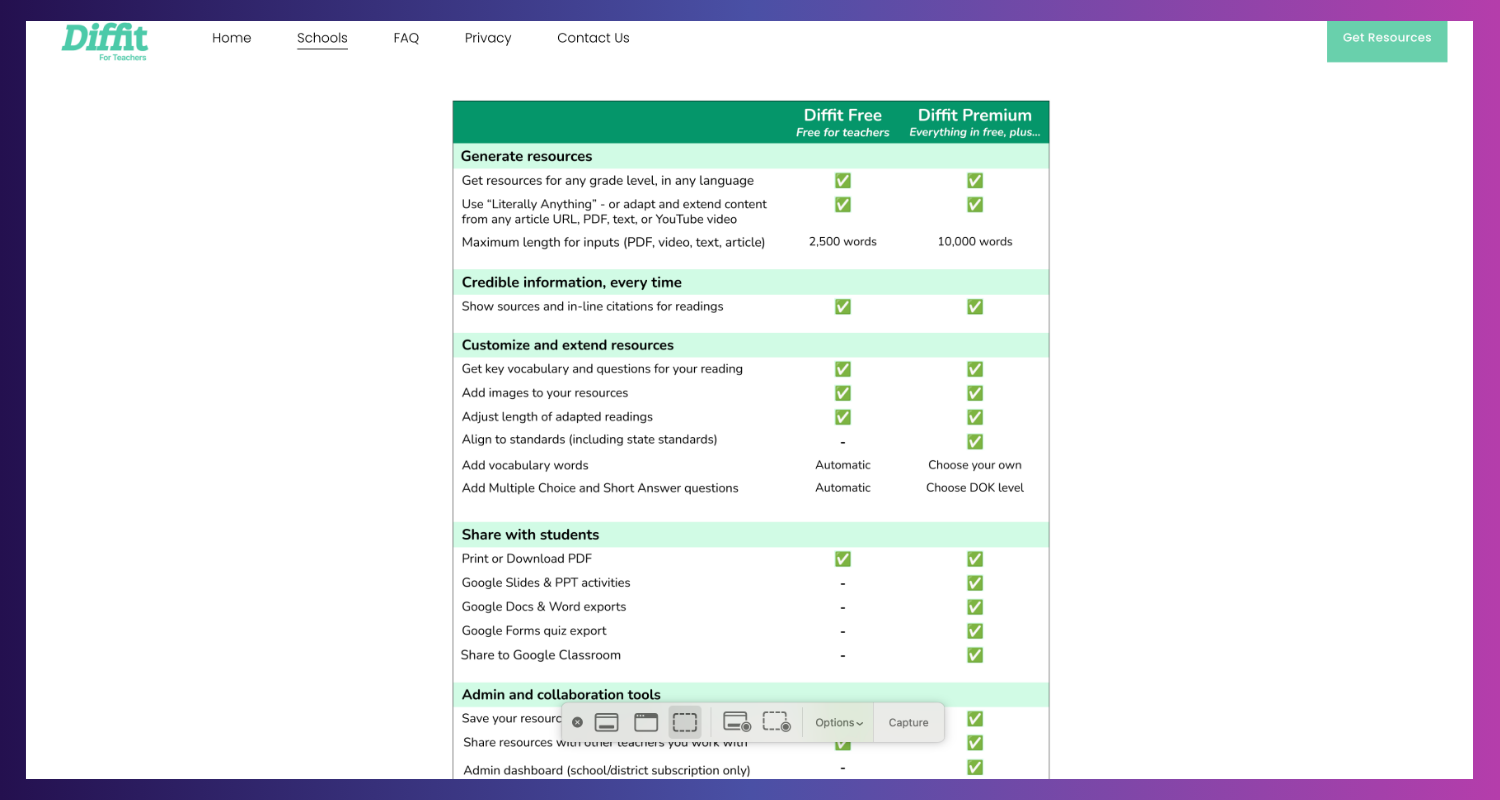
Task: Click Premium checkmark for Share to Google Classroom
Action: [x=975, y=655]
